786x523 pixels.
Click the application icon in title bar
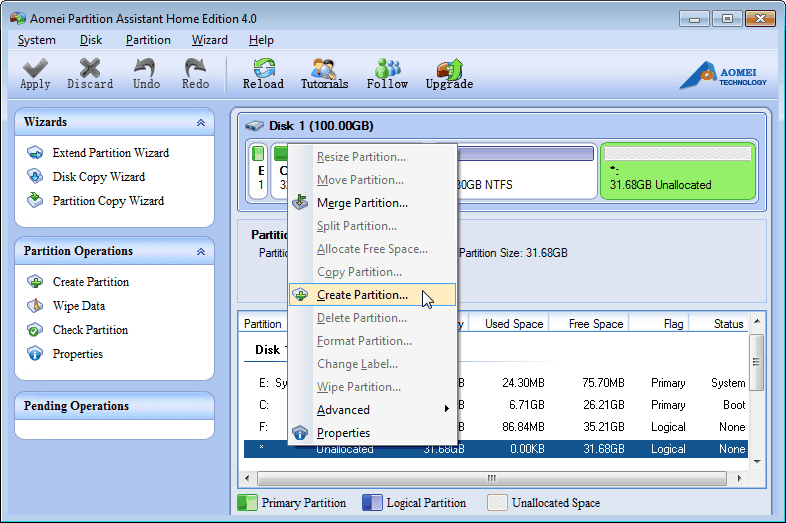click(18, 19)
